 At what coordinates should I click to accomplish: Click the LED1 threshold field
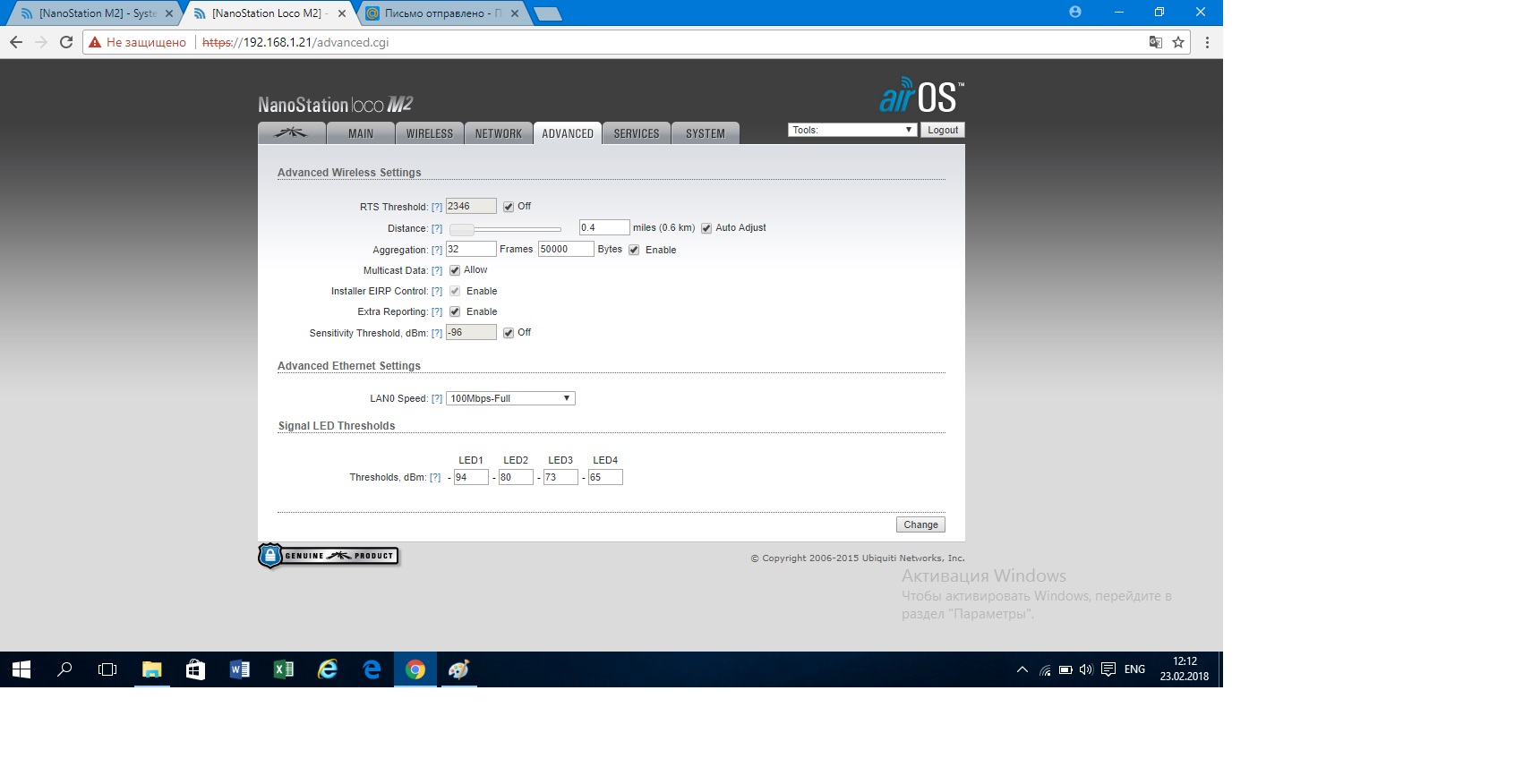pos(471,477)
